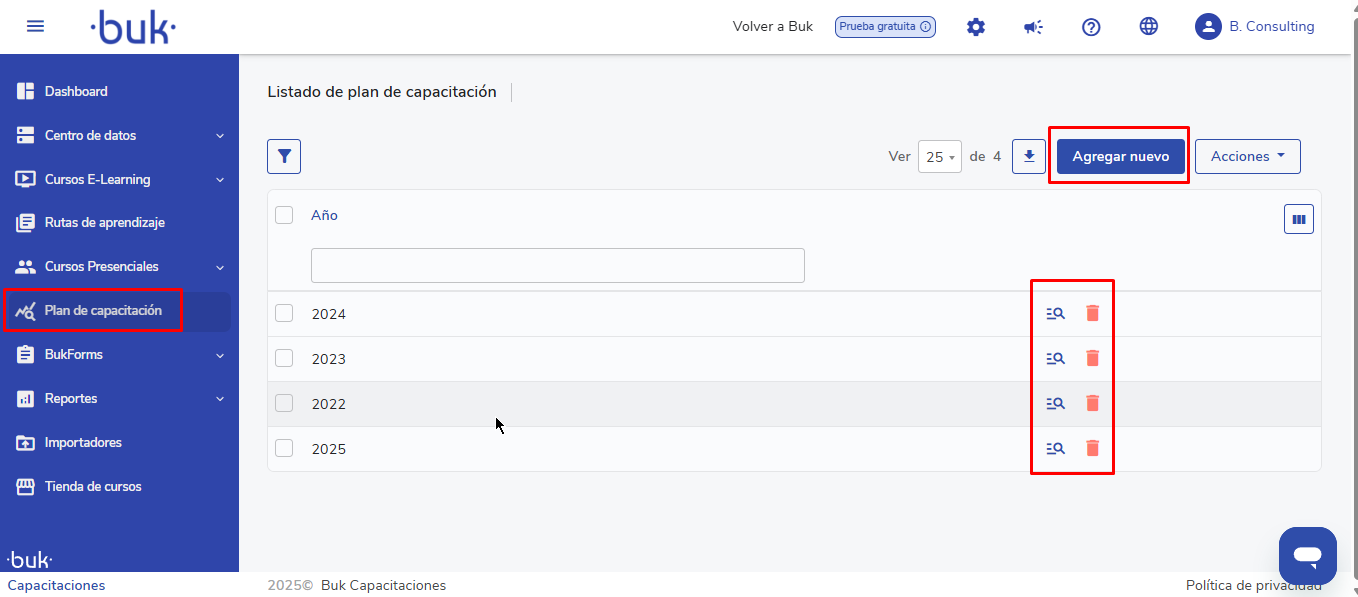Open the chat support widget
This screenshot has width=1358, height=597.
1307,555
